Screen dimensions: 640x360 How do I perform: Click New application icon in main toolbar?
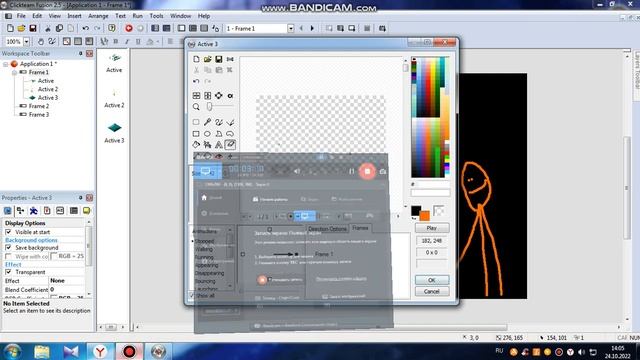[10, 28]
